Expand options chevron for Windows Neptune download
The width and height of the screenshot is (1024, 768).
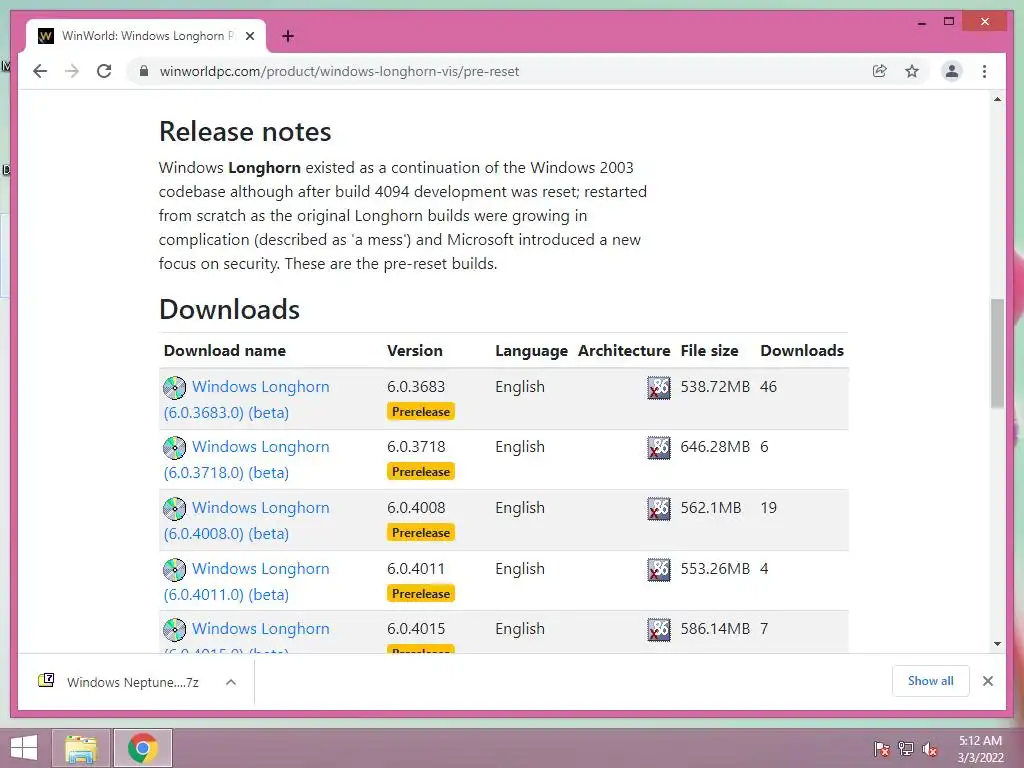231,682
